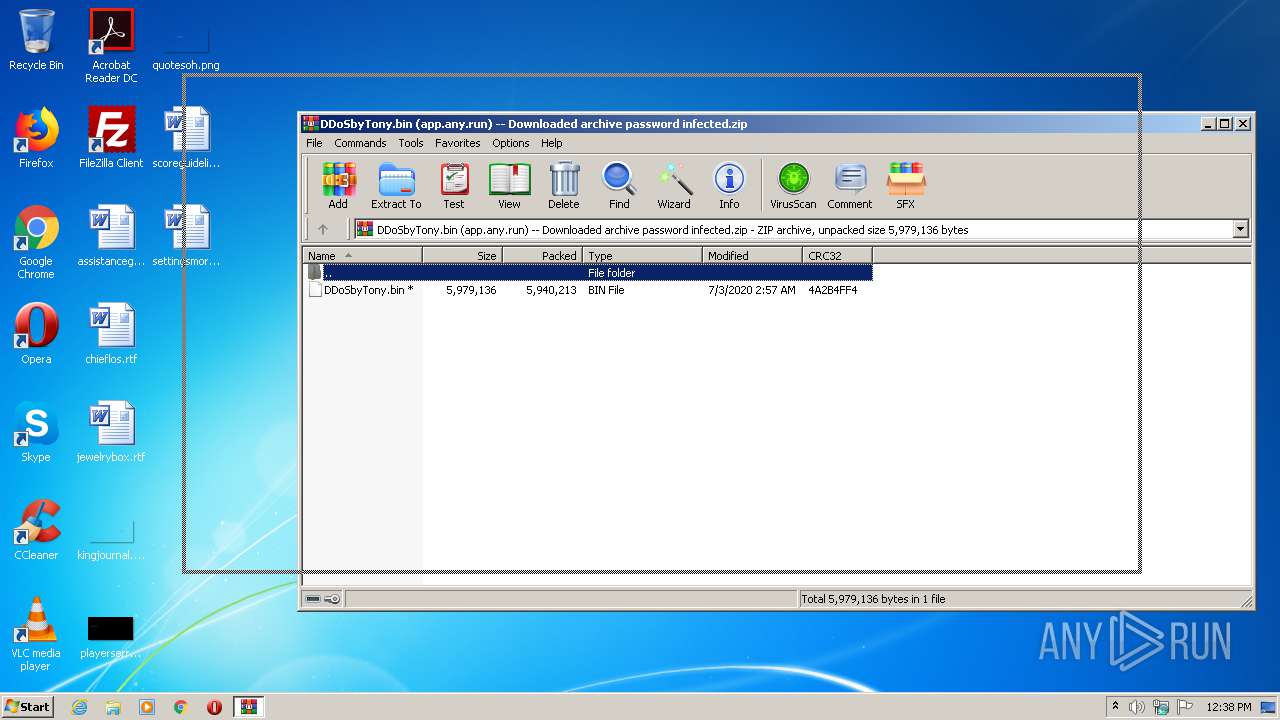
Task: Sort by Name column header
Action: click(362, 256)
